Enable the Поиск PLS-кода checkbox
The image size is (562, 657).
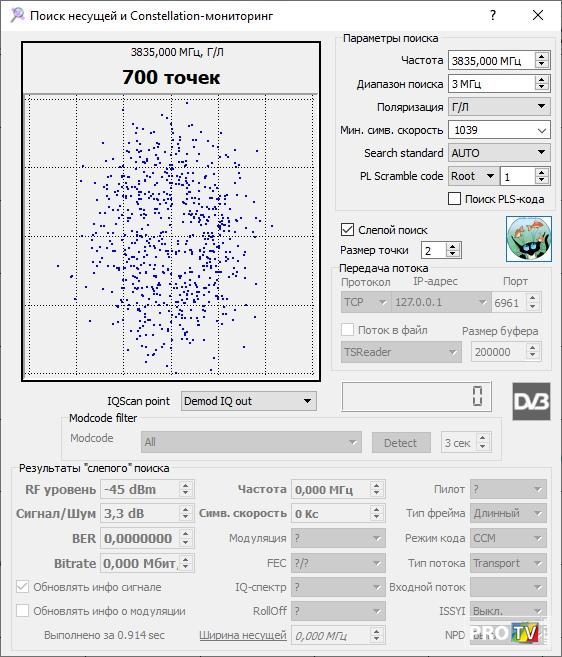point(454,199)
